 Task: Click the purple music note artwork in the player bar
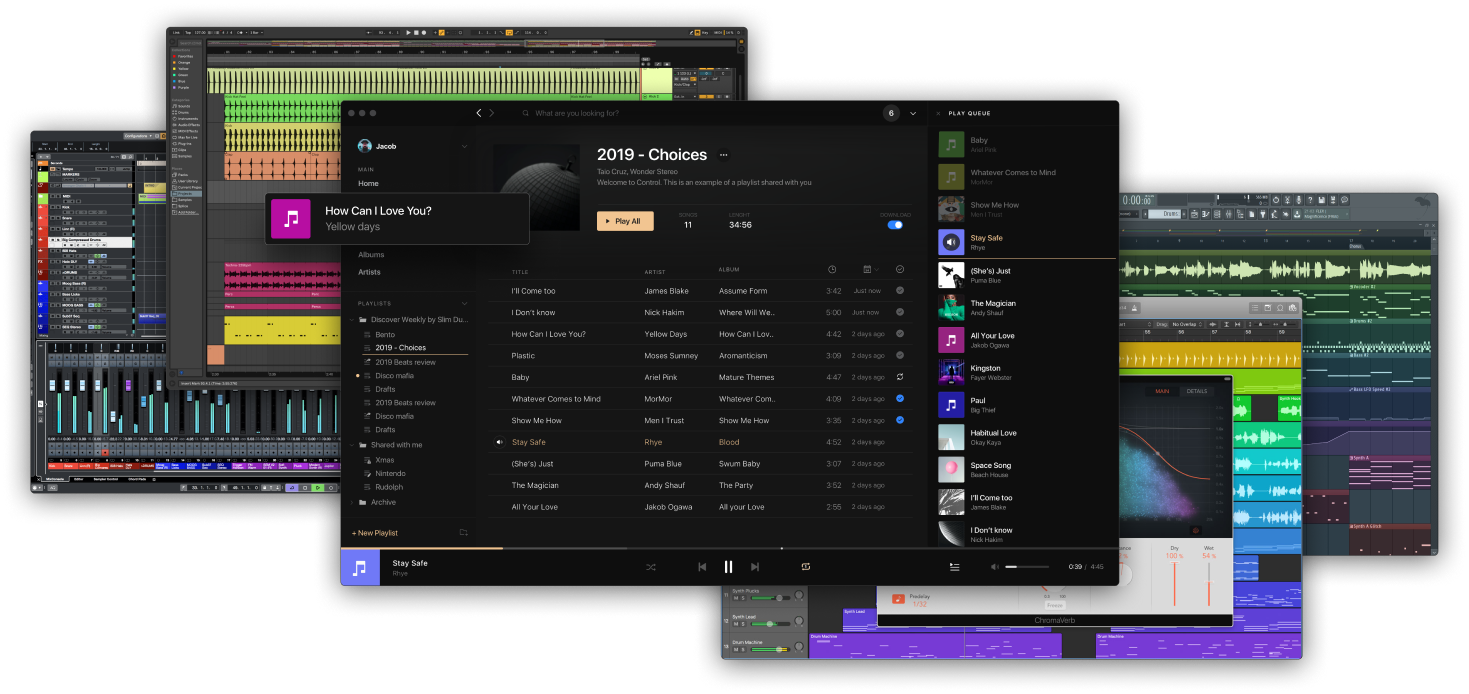360,568
